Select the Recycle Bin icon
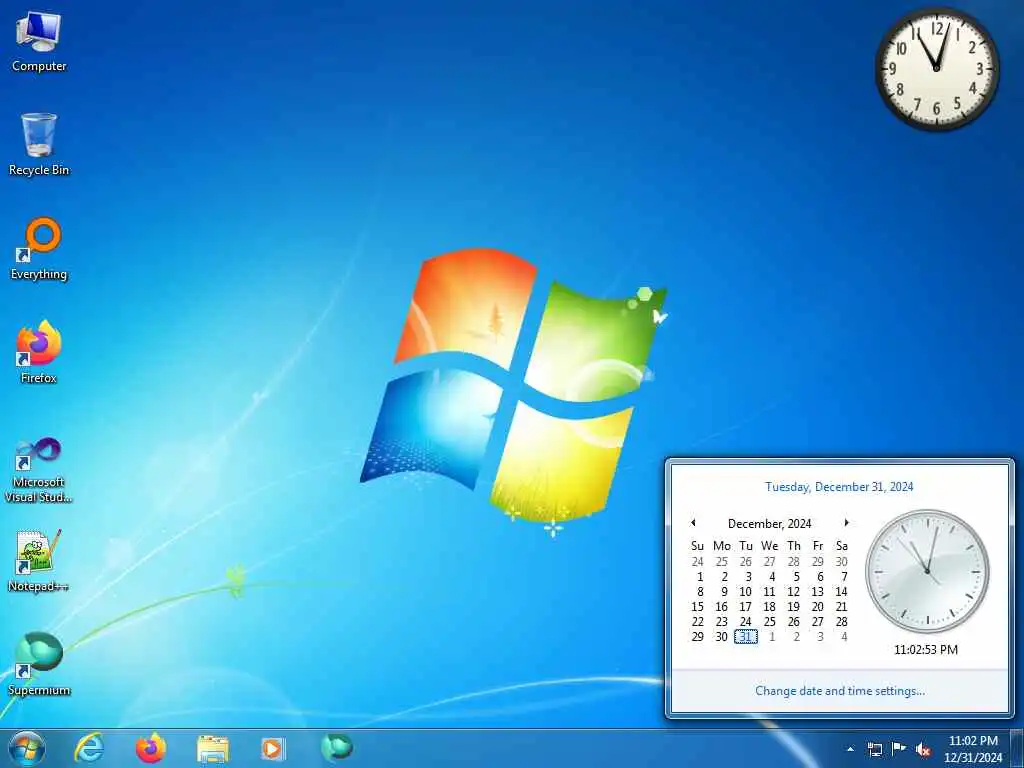 [x=39, y=145]
